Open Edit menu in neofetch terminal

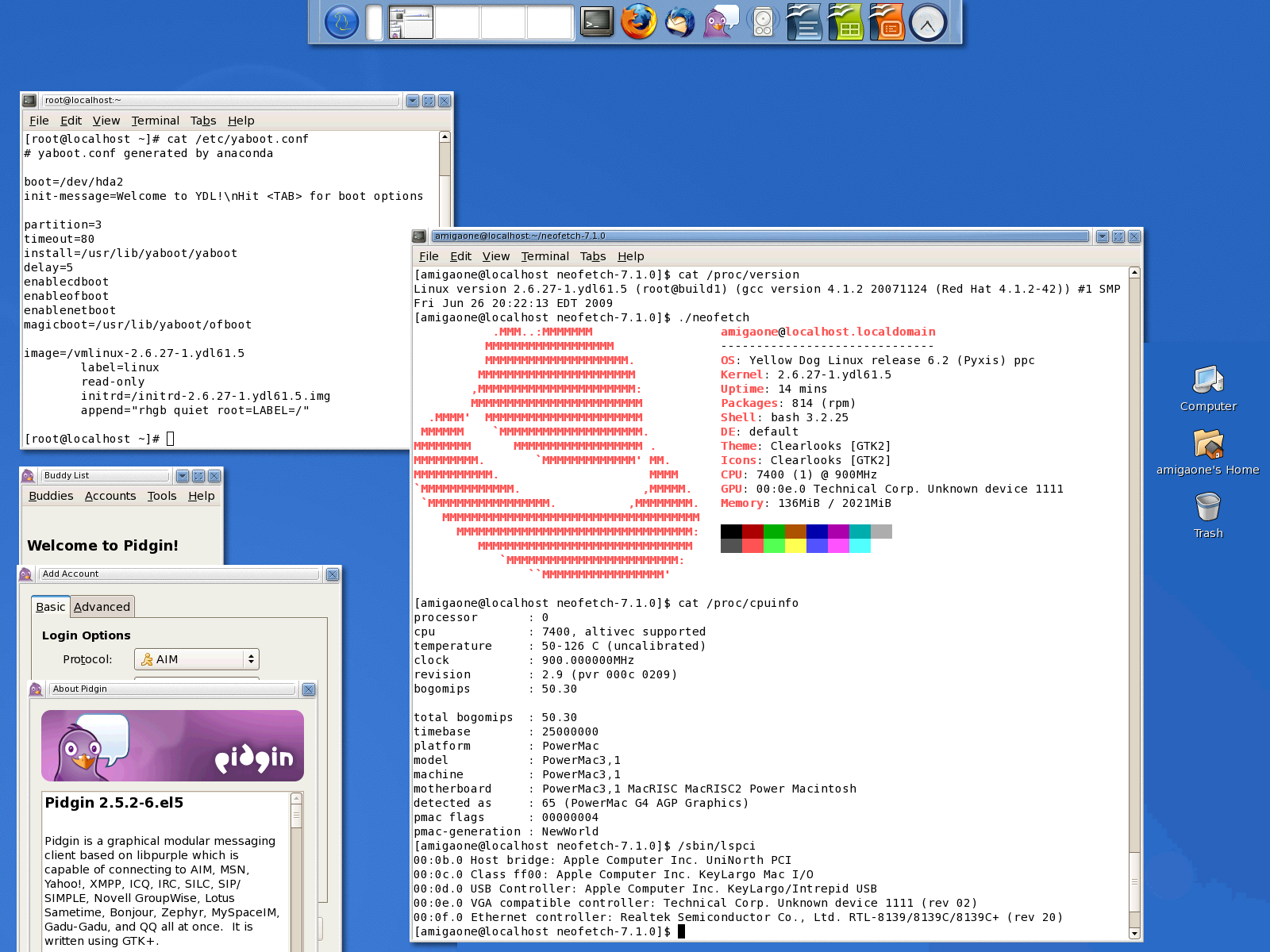[x=460, y=256]
